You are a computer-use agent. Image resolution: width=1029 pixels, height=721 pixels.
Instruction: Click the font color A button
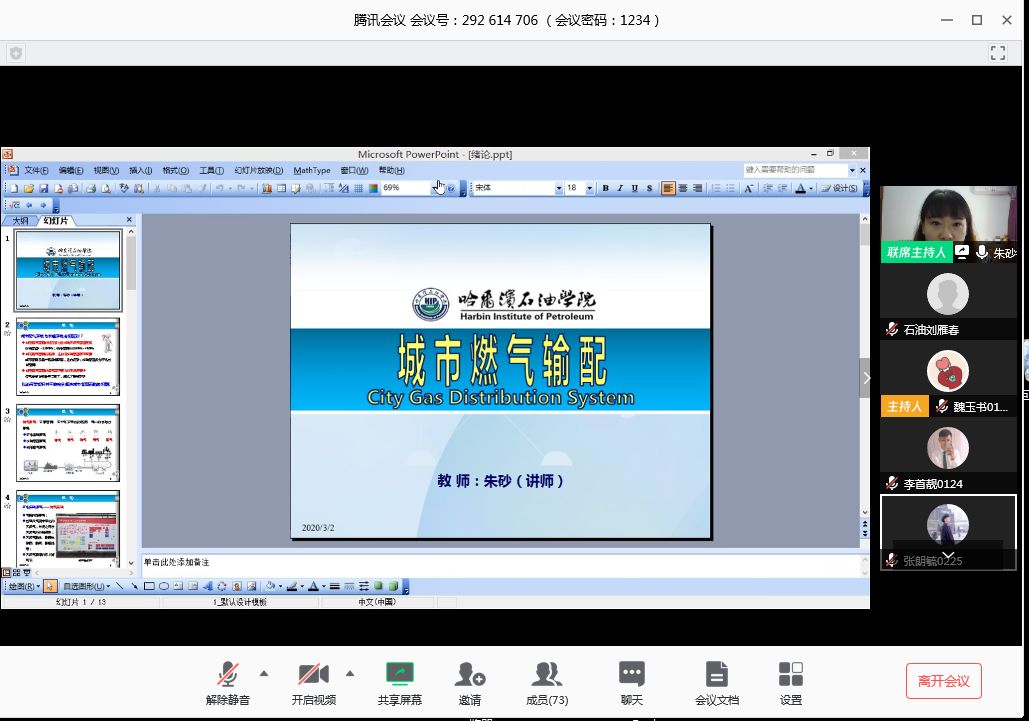pos(800,188)
